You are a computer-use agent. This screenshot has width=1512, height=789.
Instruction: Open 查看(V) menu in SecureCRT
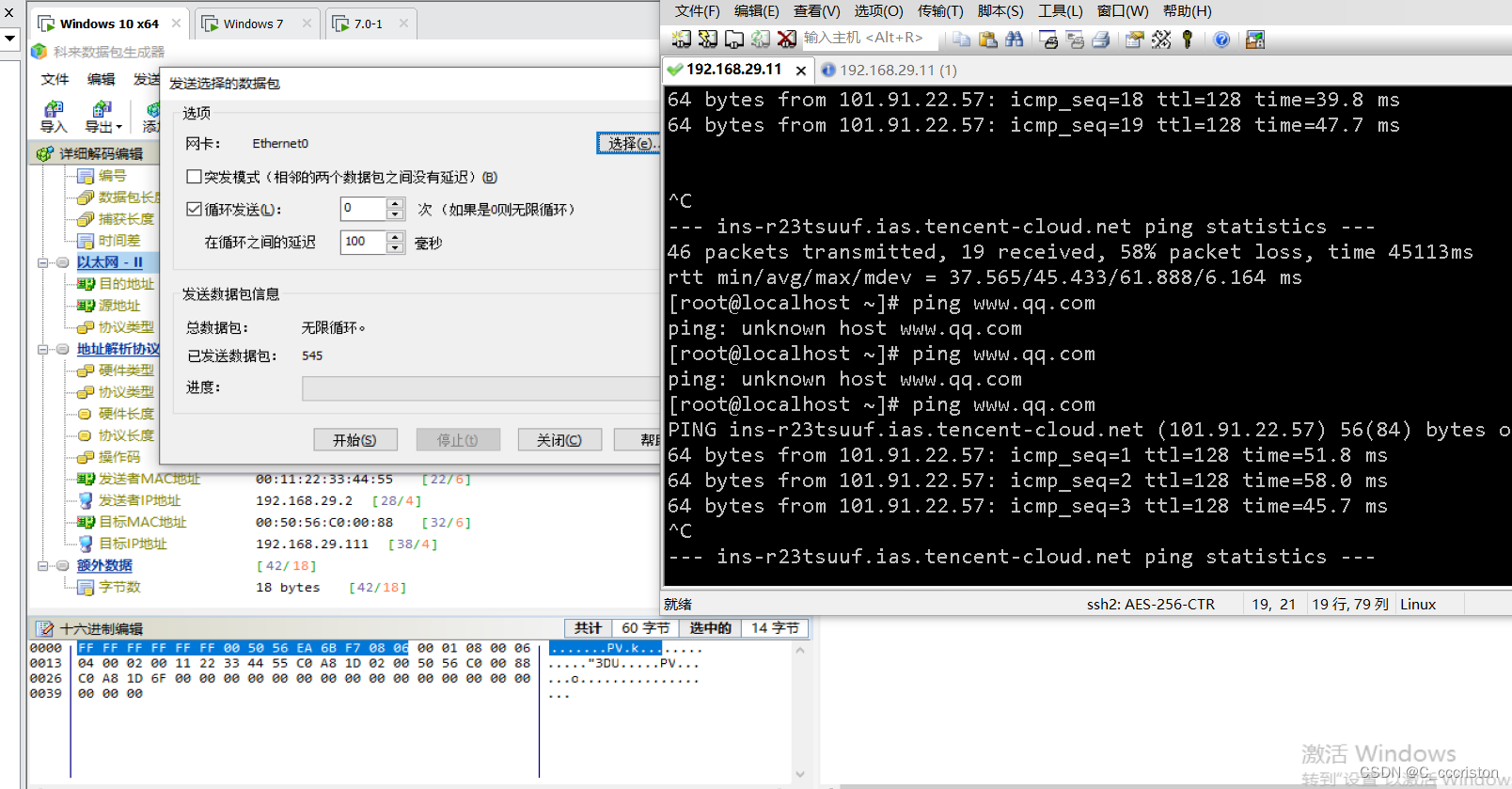click(x=817, y=11)
